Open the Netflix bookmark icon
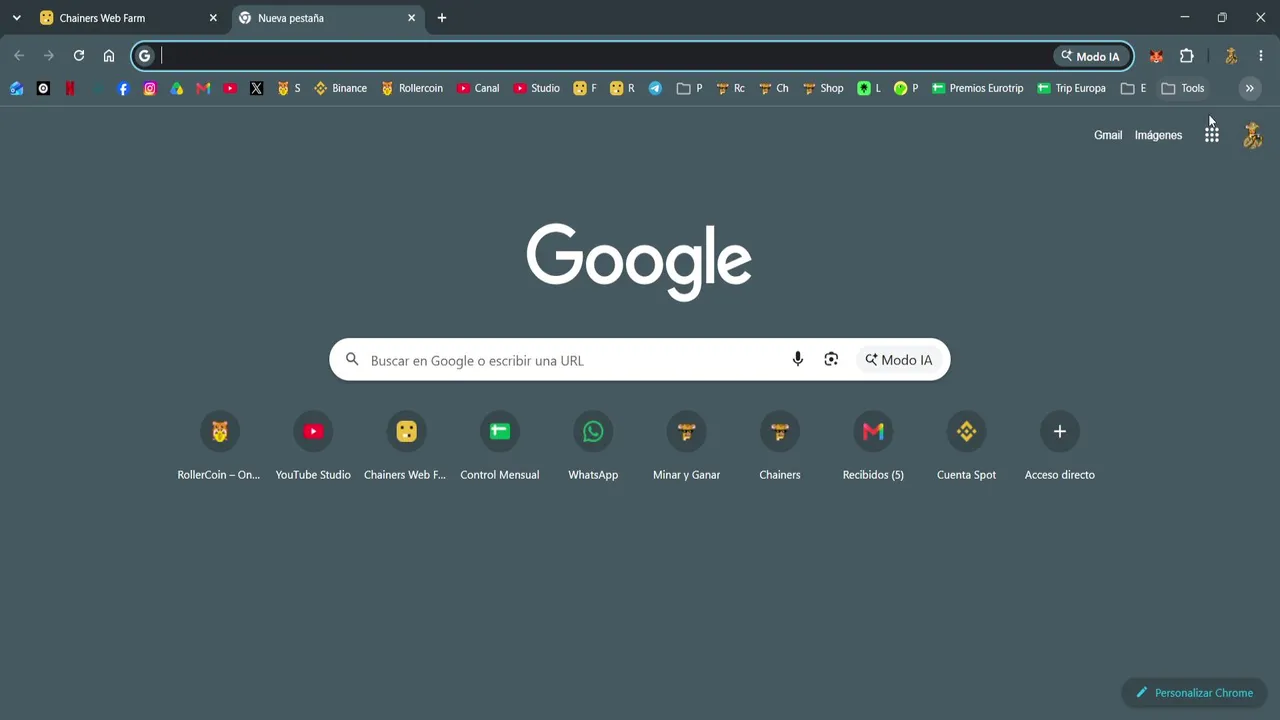This screenshot has width=1280, height=720. click(x=70, y=88)
